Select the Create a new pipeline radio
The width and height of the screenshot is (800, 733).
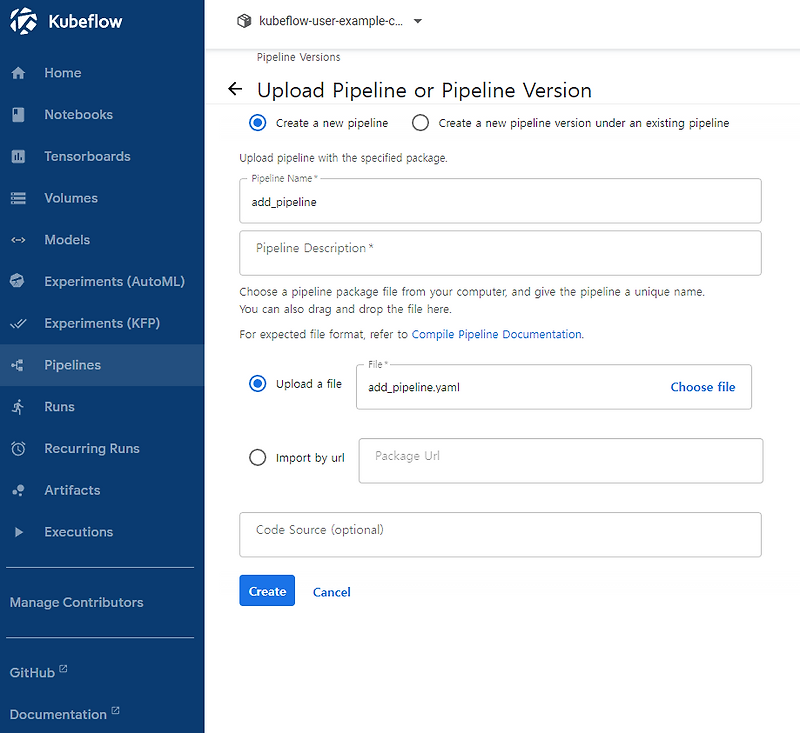[258, 123]
